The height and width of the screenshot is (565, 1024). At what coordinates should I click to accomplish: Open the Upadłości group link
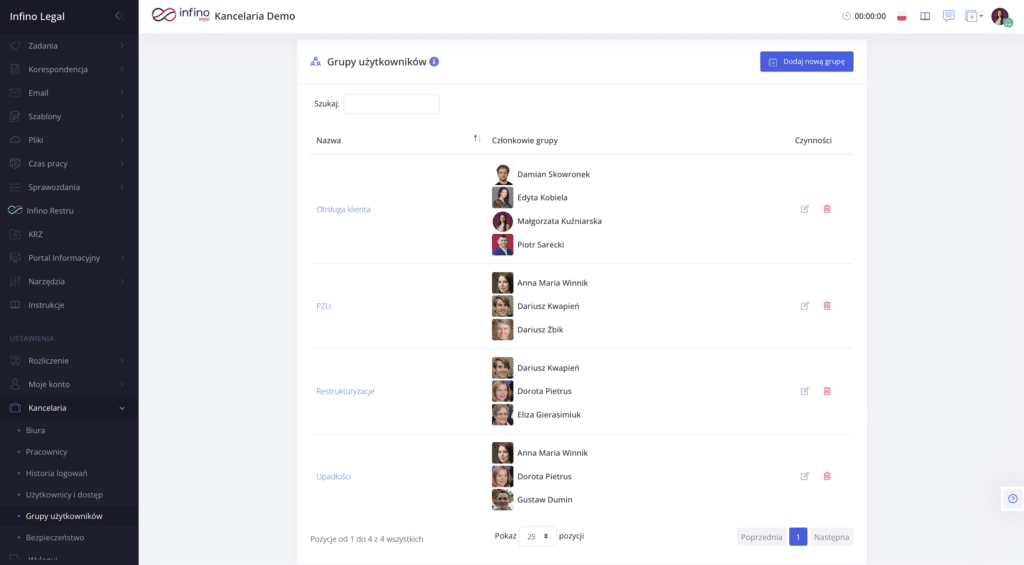[333, 476]
